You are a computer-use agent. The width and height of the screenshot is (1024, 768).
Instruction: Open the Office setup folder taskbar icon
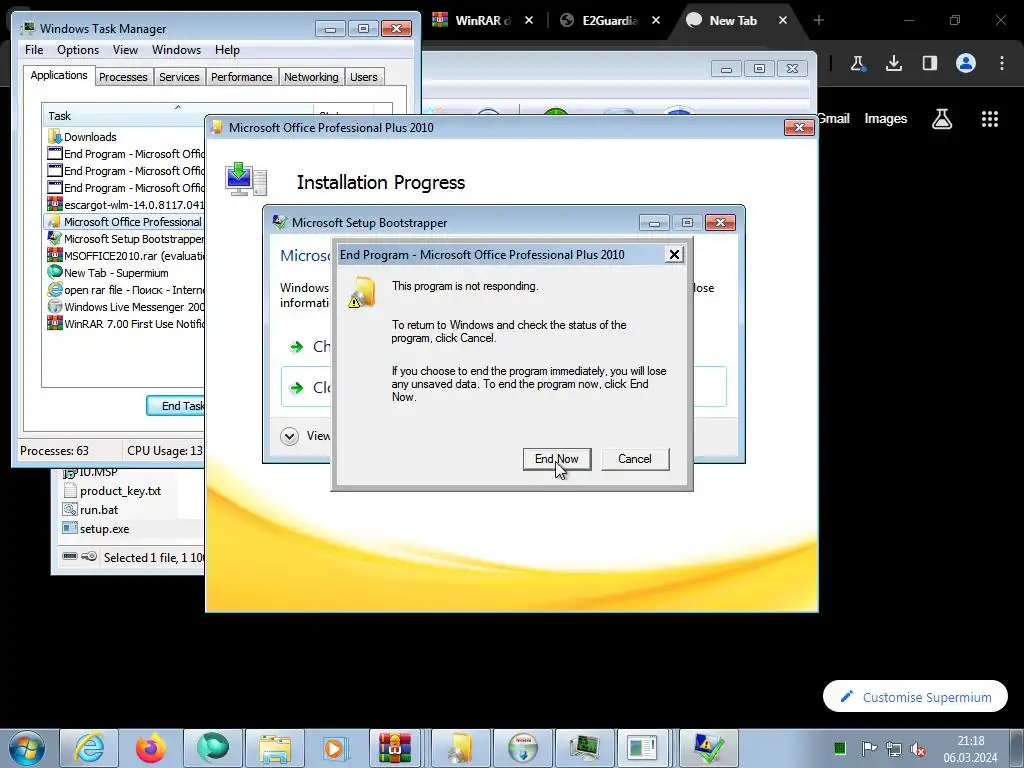click(x=460, y=748)
